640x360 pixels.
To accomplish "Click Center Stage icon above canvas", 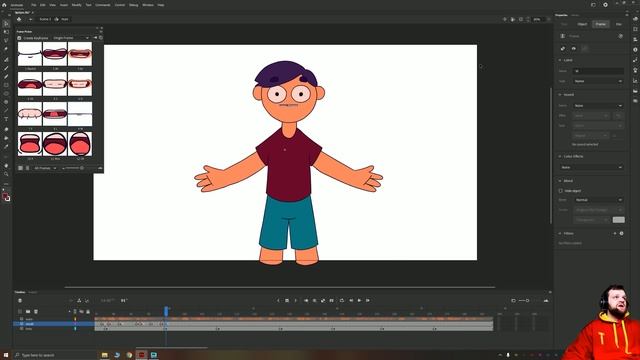I will pos(505,19).
